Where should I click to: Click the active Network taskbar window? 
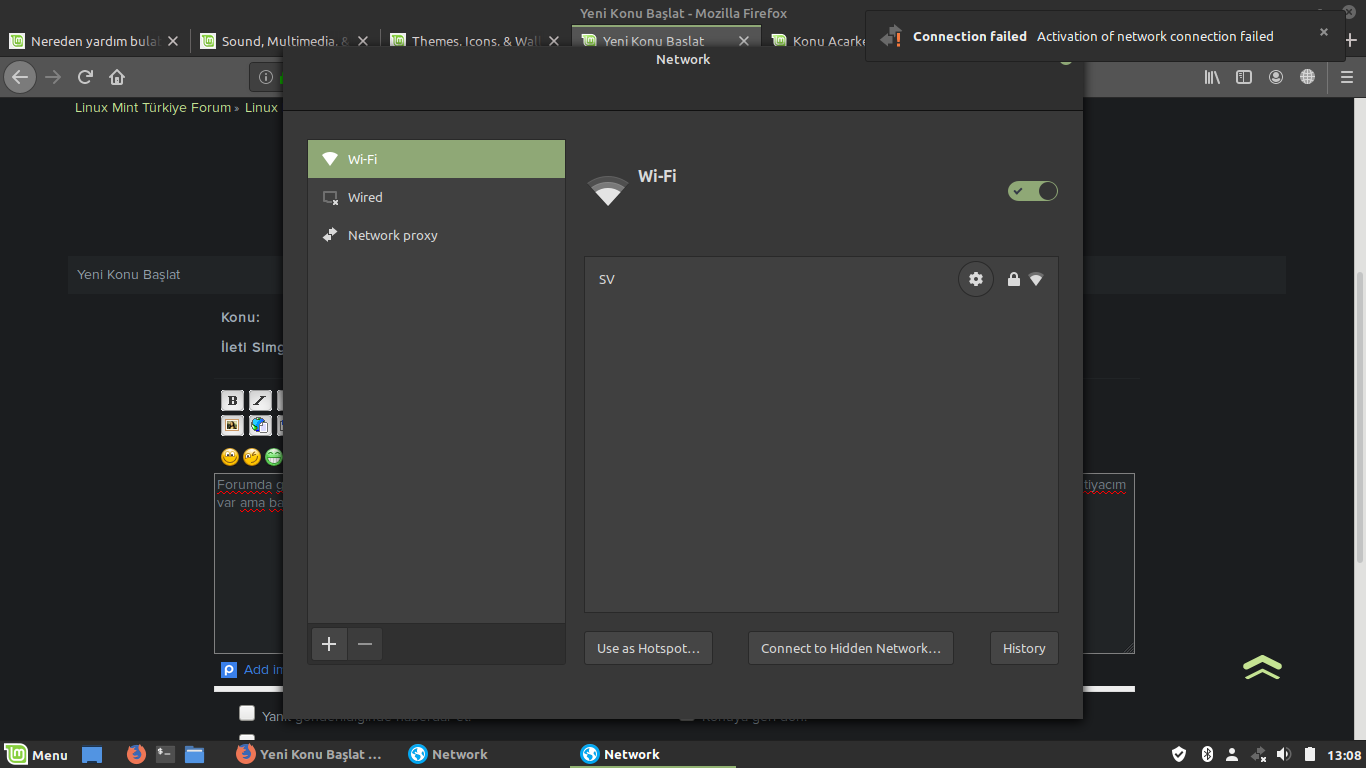(x=652, y=755)
